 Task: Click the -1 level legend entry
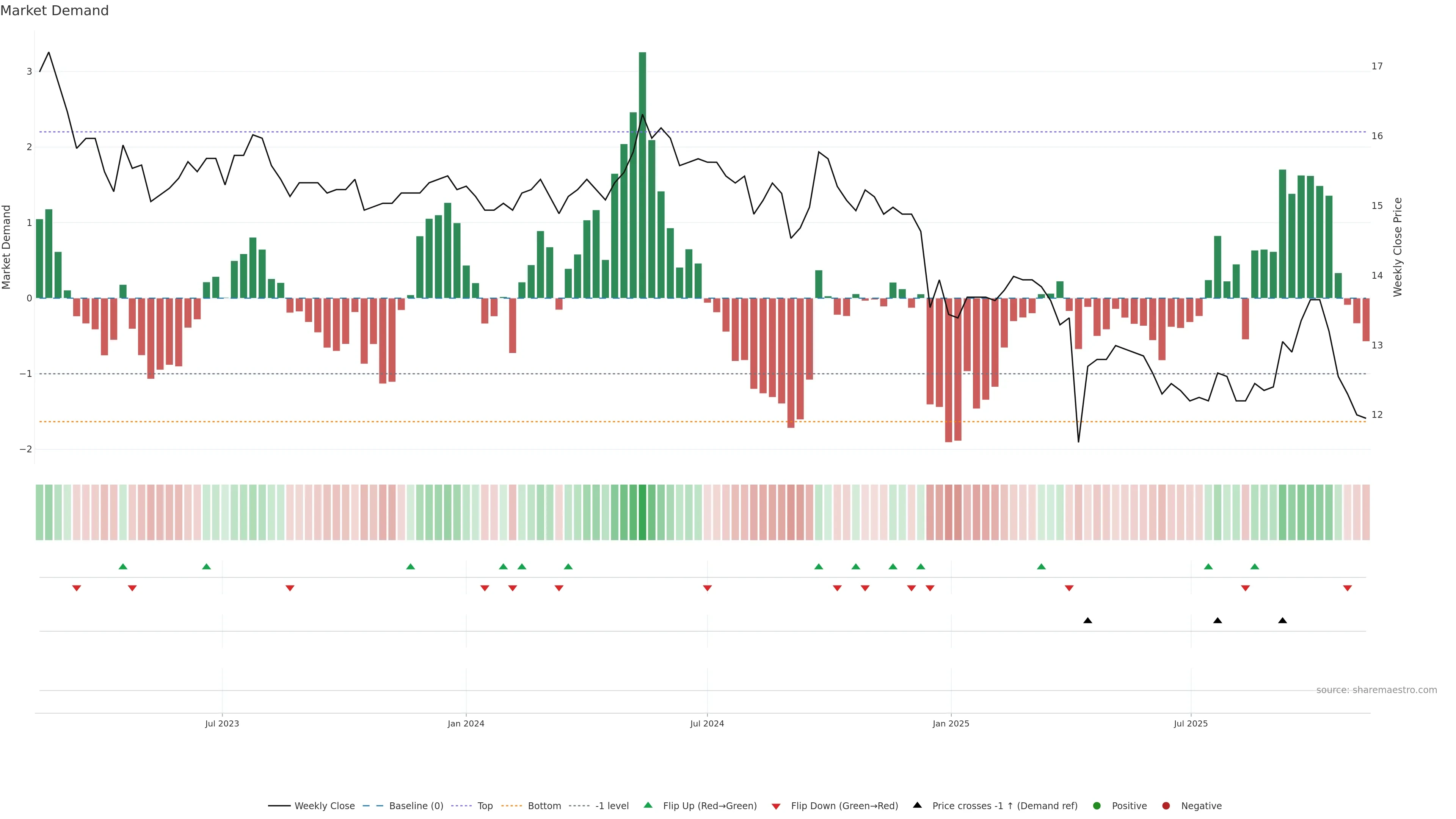[612, 806]
